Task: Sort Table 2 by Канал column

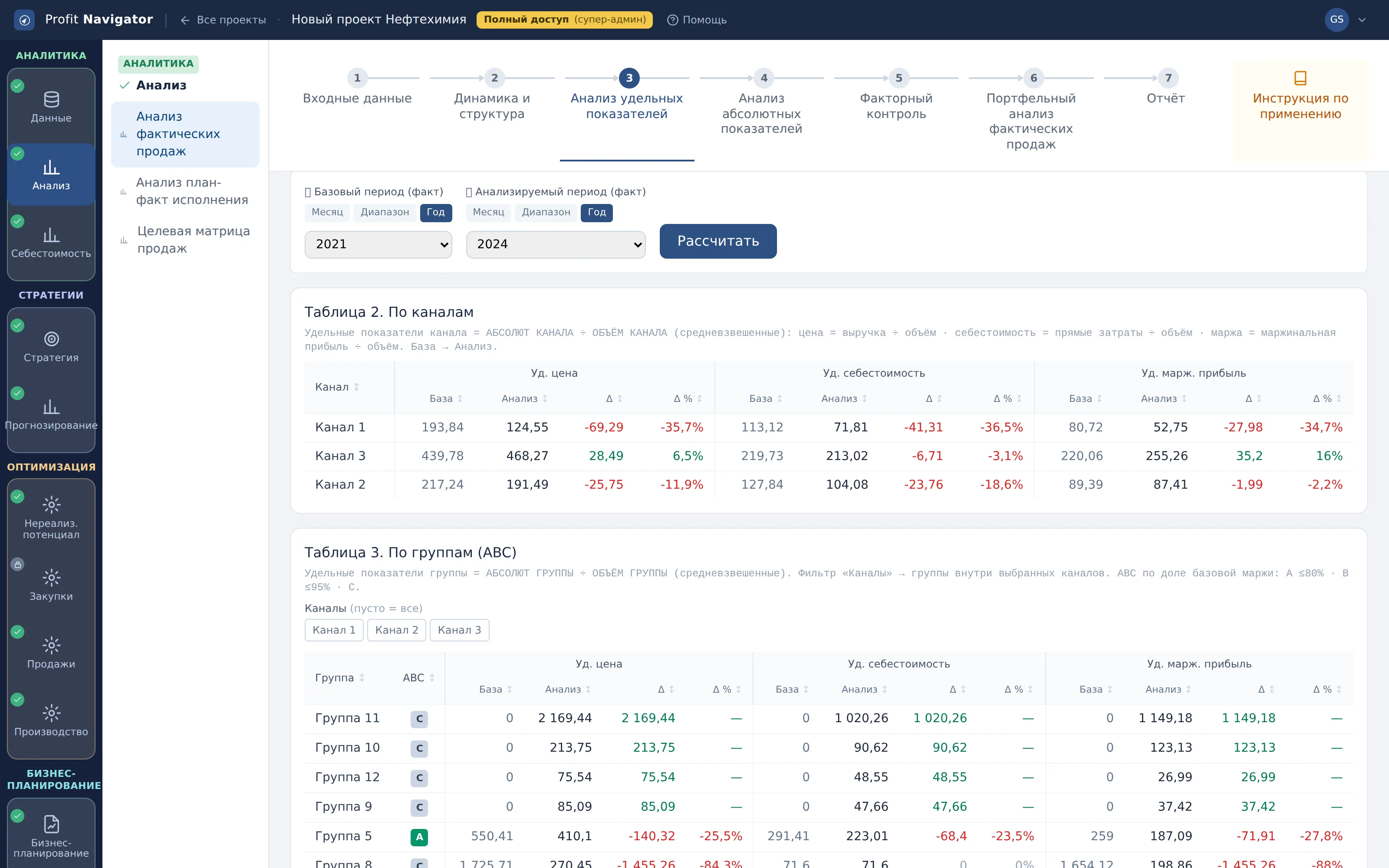Action: tap(338, 387)
